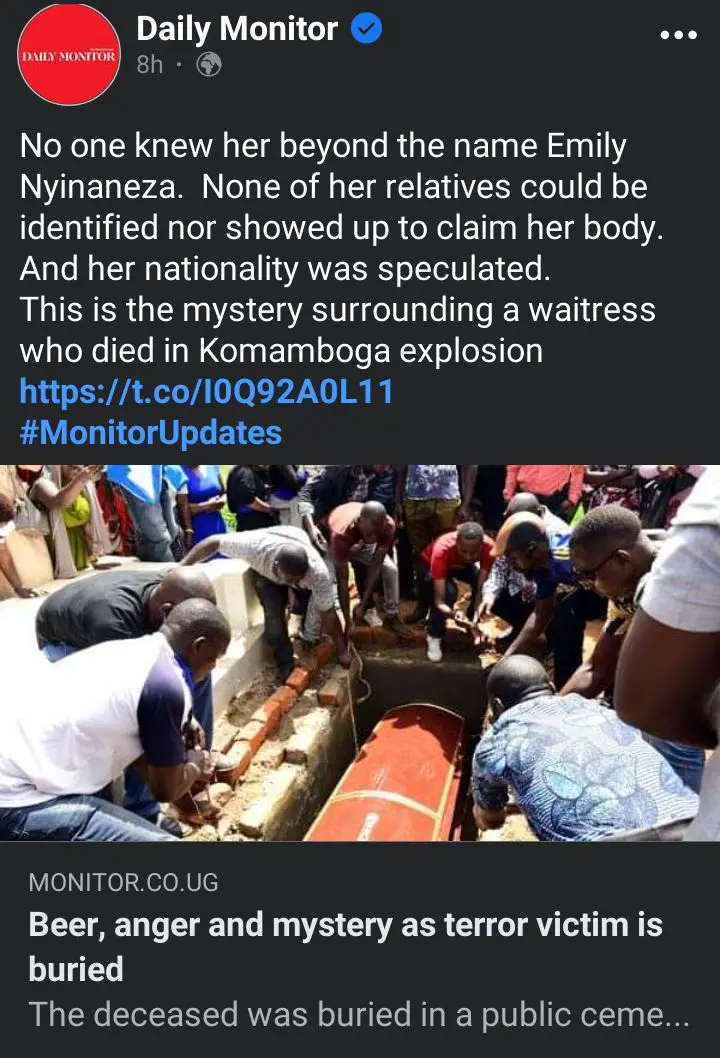Click the blue verified badge
This screenshot has width=720, height=1058.
coord(367,29)
